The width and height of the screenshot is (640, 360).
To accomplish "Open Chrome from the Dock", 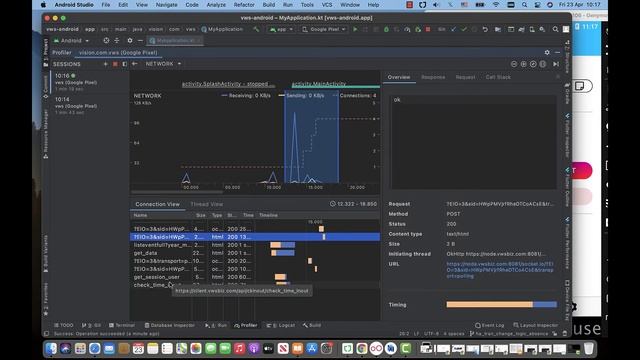I will (362, 348).
